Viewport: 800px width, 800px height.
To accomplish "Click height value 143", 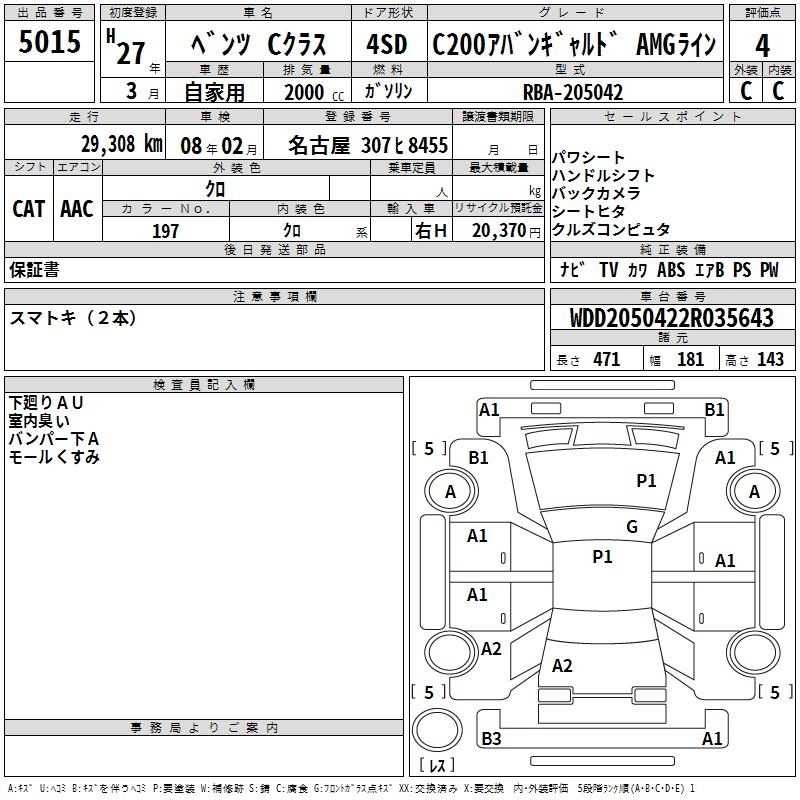I will [x=770, y=359].
